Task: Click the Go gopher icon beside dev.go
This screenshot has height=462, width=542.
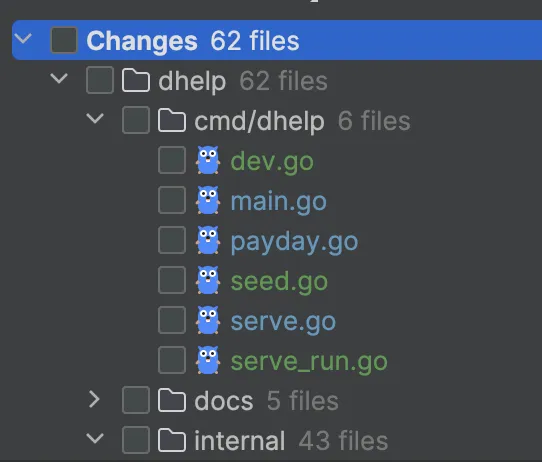Action: pyautogui.click(x=208, y=160)
